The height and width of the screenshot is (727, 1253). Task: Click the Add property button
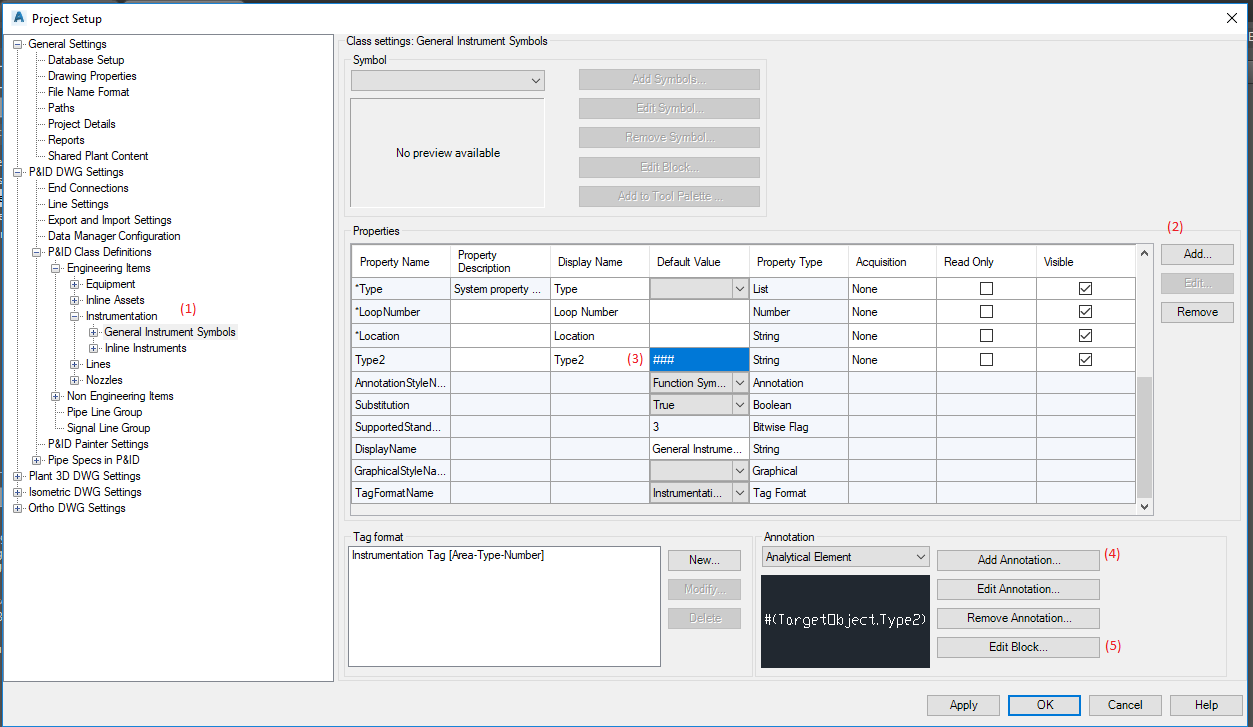(1196, 254)
